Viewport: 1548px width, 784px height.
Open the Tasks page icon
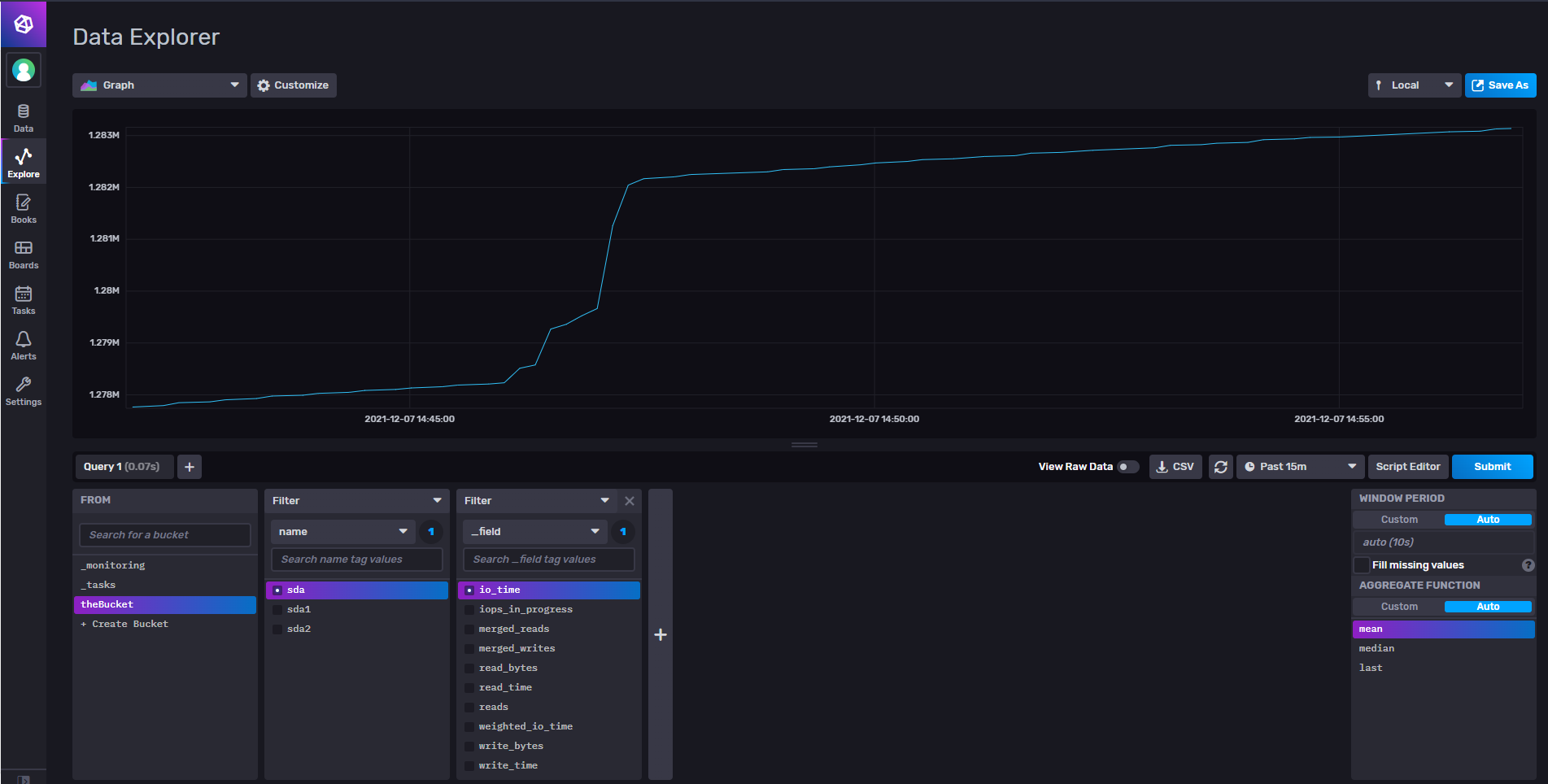(x=24, y=299)
